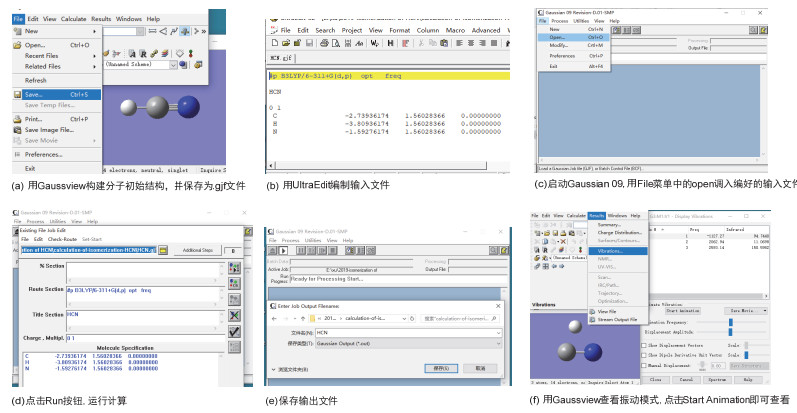Click the Run play icon in Gaussian panel (e)
This screenshot has width=797, height=413.
(283, 250)
